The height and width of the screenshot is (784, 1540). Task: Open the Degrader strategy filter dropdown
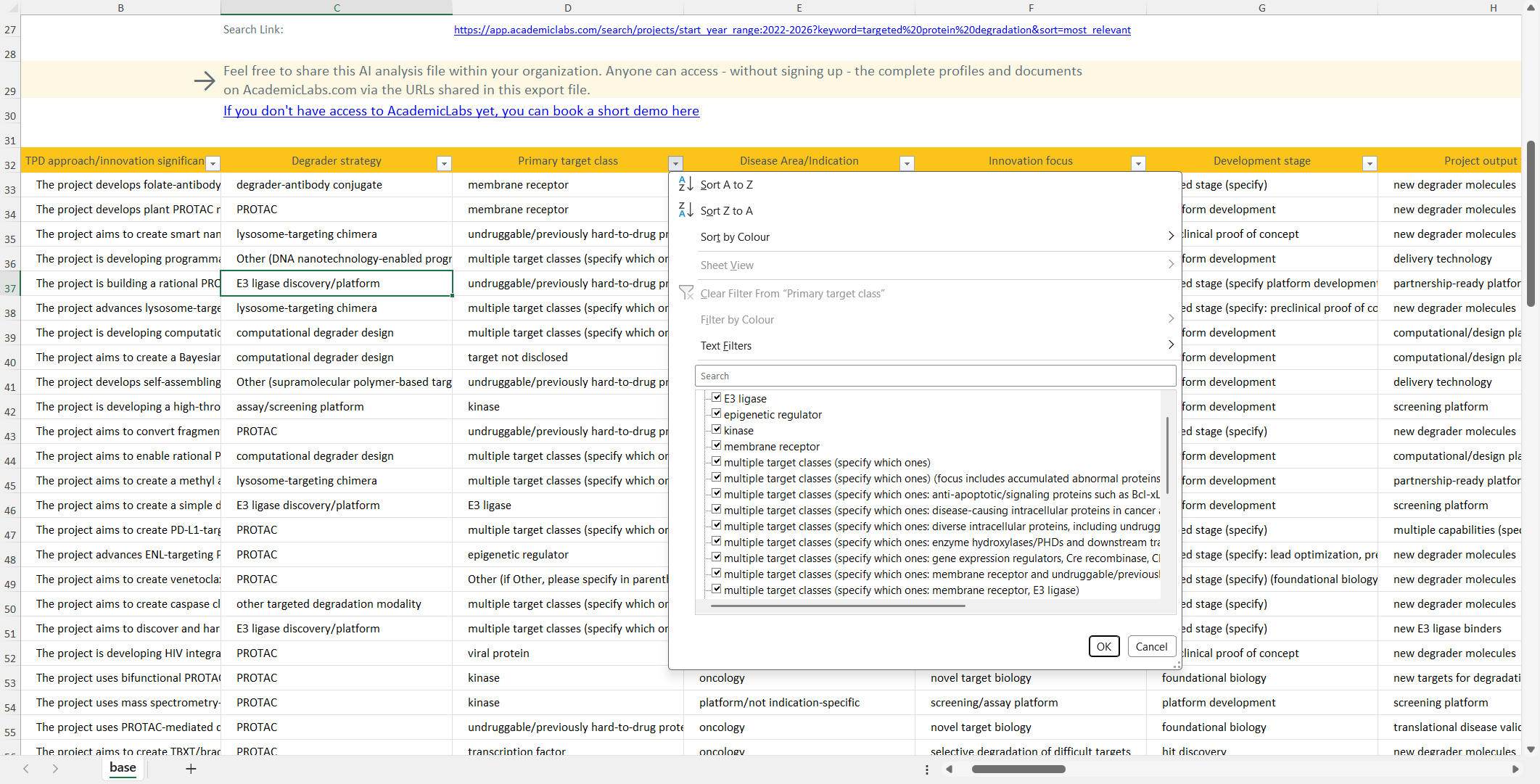coord(444,164)
